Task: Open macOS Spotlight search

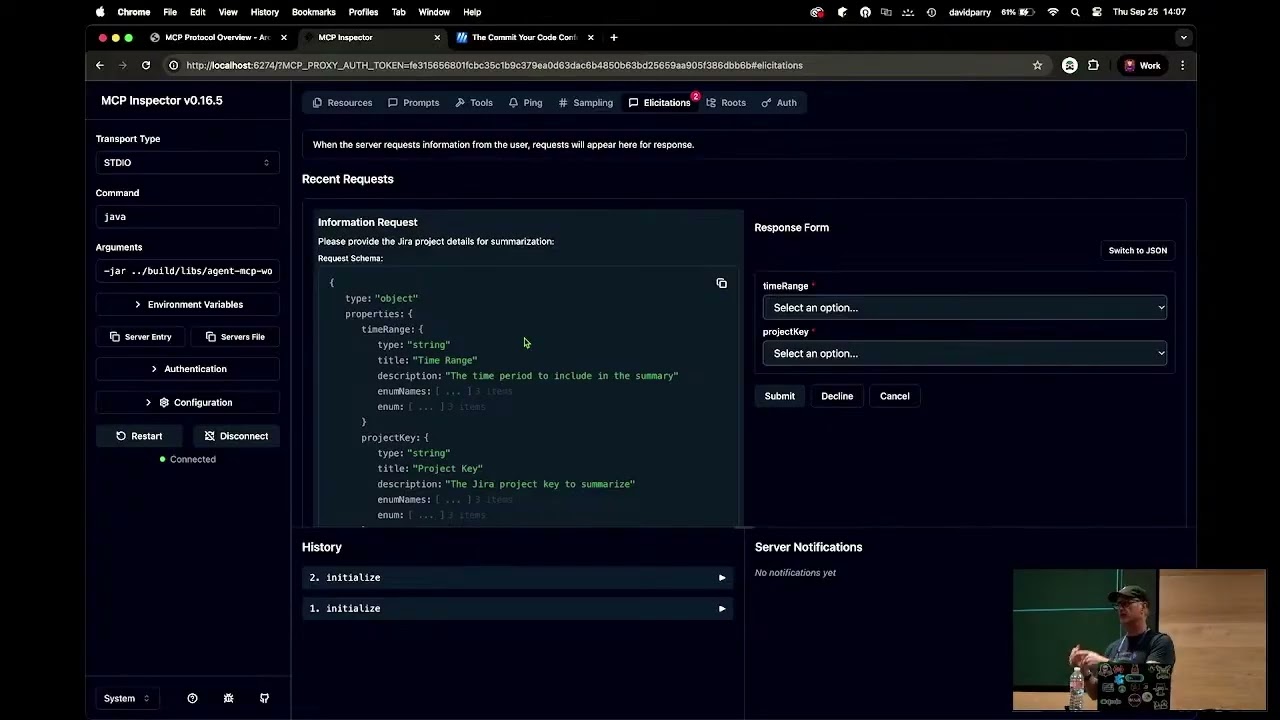Action: coord(1075,12)
